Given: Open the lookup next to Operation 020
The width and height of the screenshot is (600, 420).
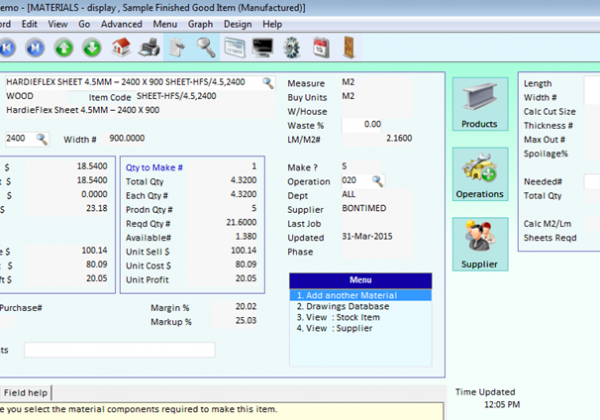Looking at the screenshot, I should coord(377,181).
